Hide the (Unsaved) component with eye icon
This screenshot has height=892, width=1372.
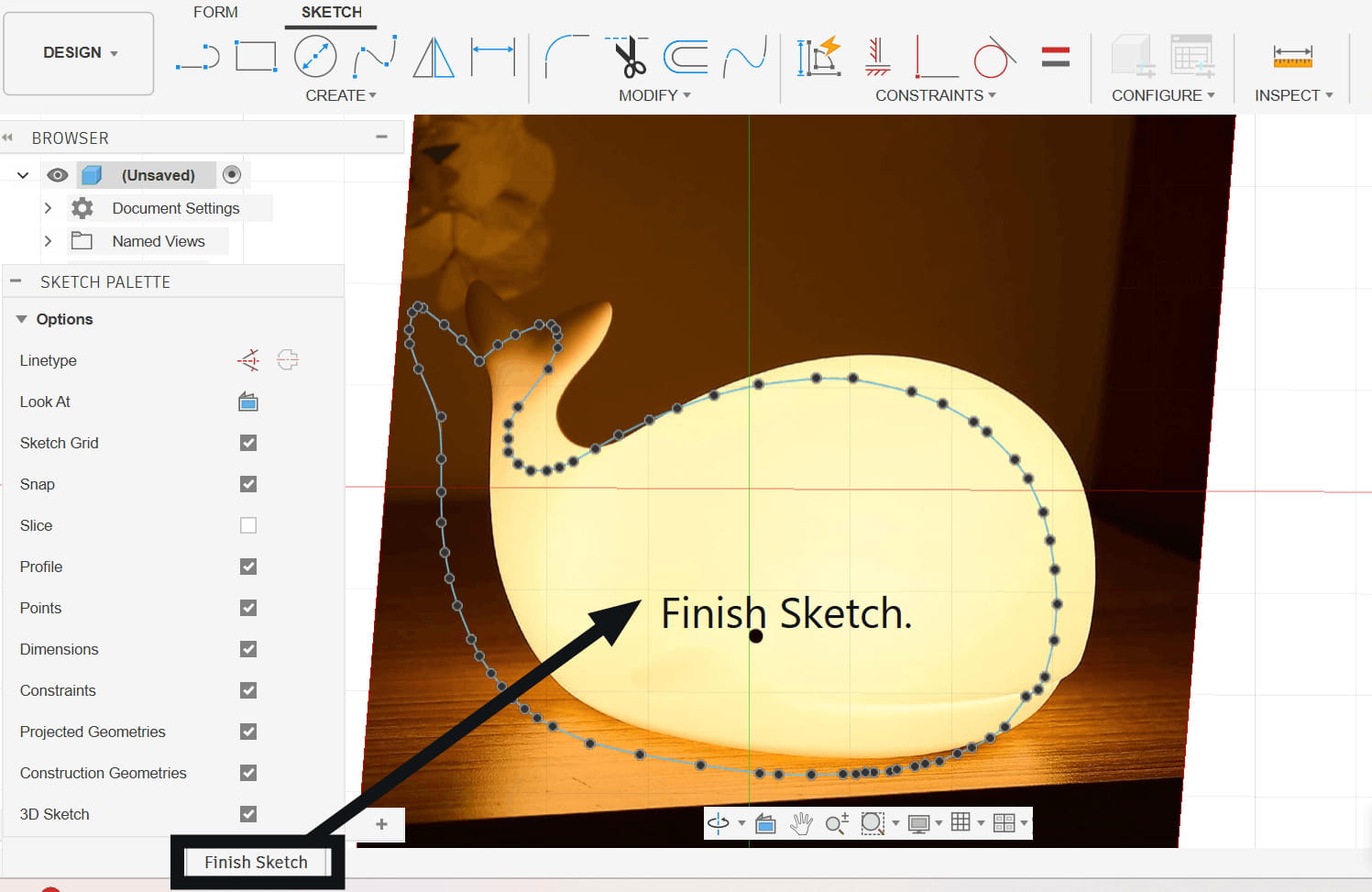click(58, 175)
